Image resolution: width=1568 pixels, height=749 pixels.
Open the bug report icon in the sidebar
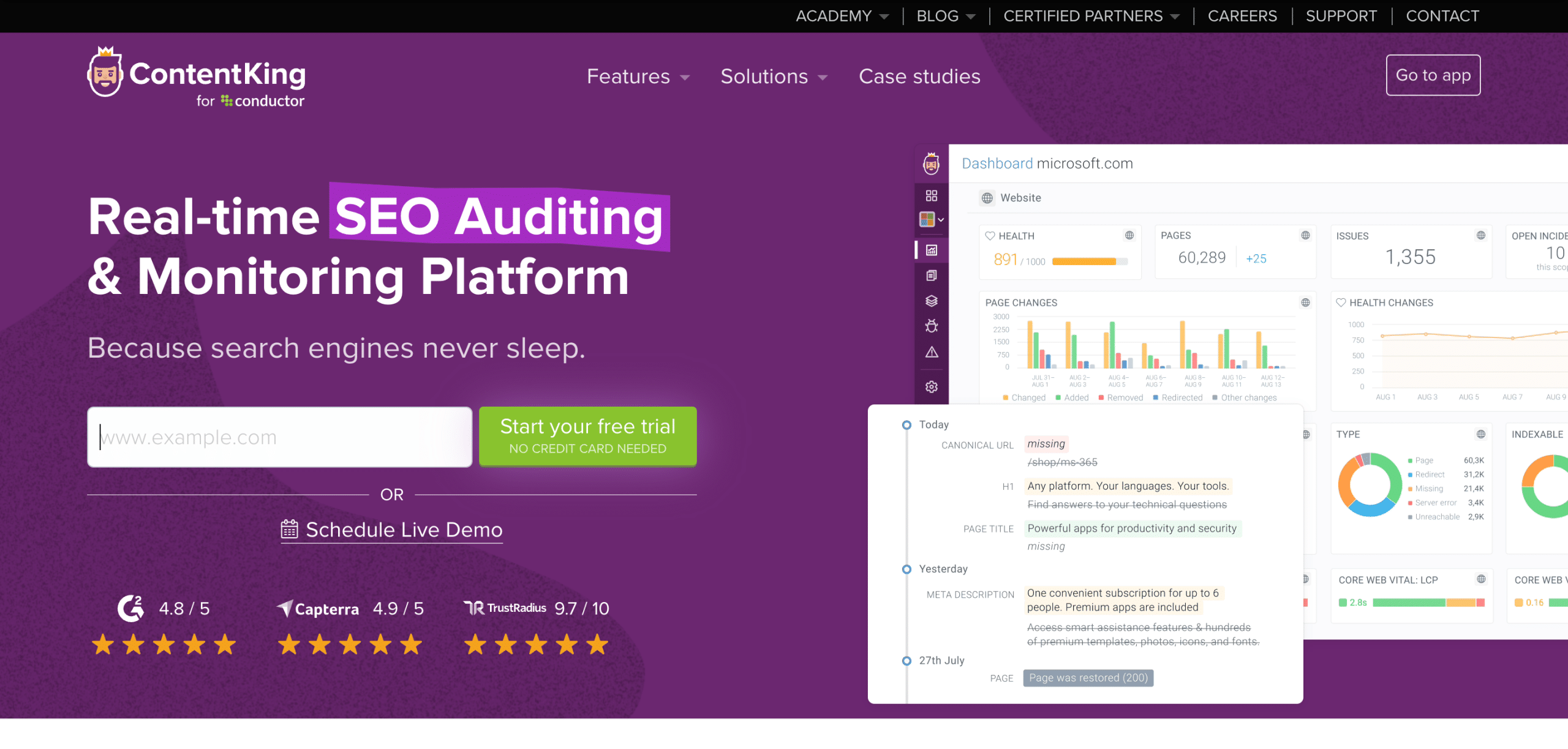pos(932,326)
